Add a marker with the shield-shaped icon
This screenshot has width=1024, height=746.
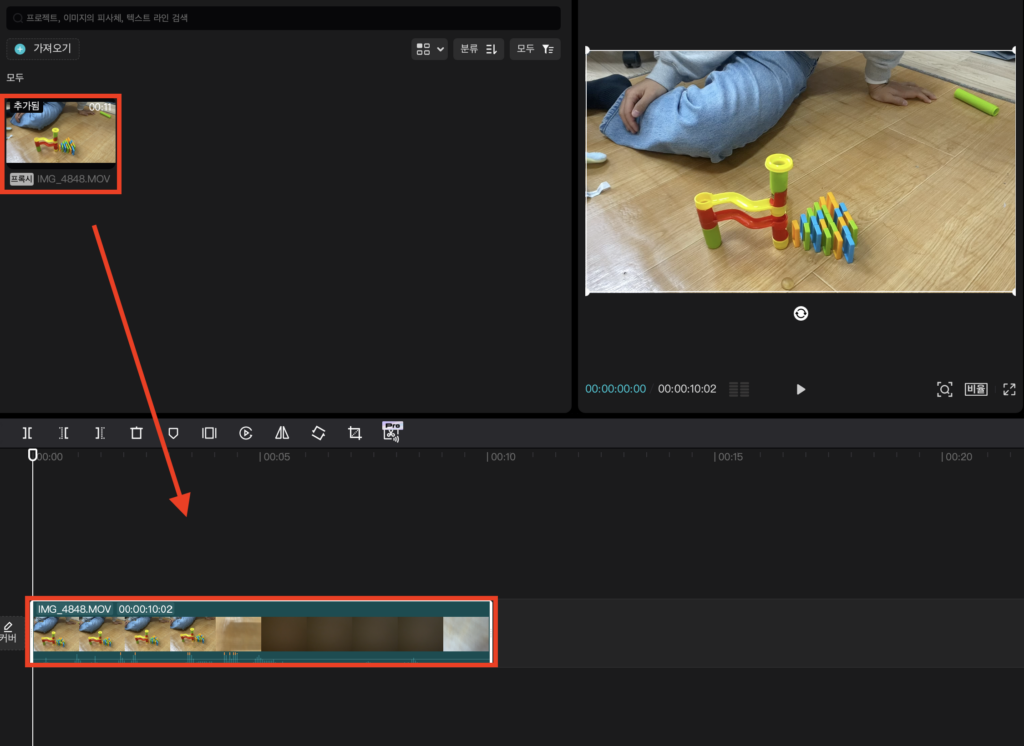(173, 433)
